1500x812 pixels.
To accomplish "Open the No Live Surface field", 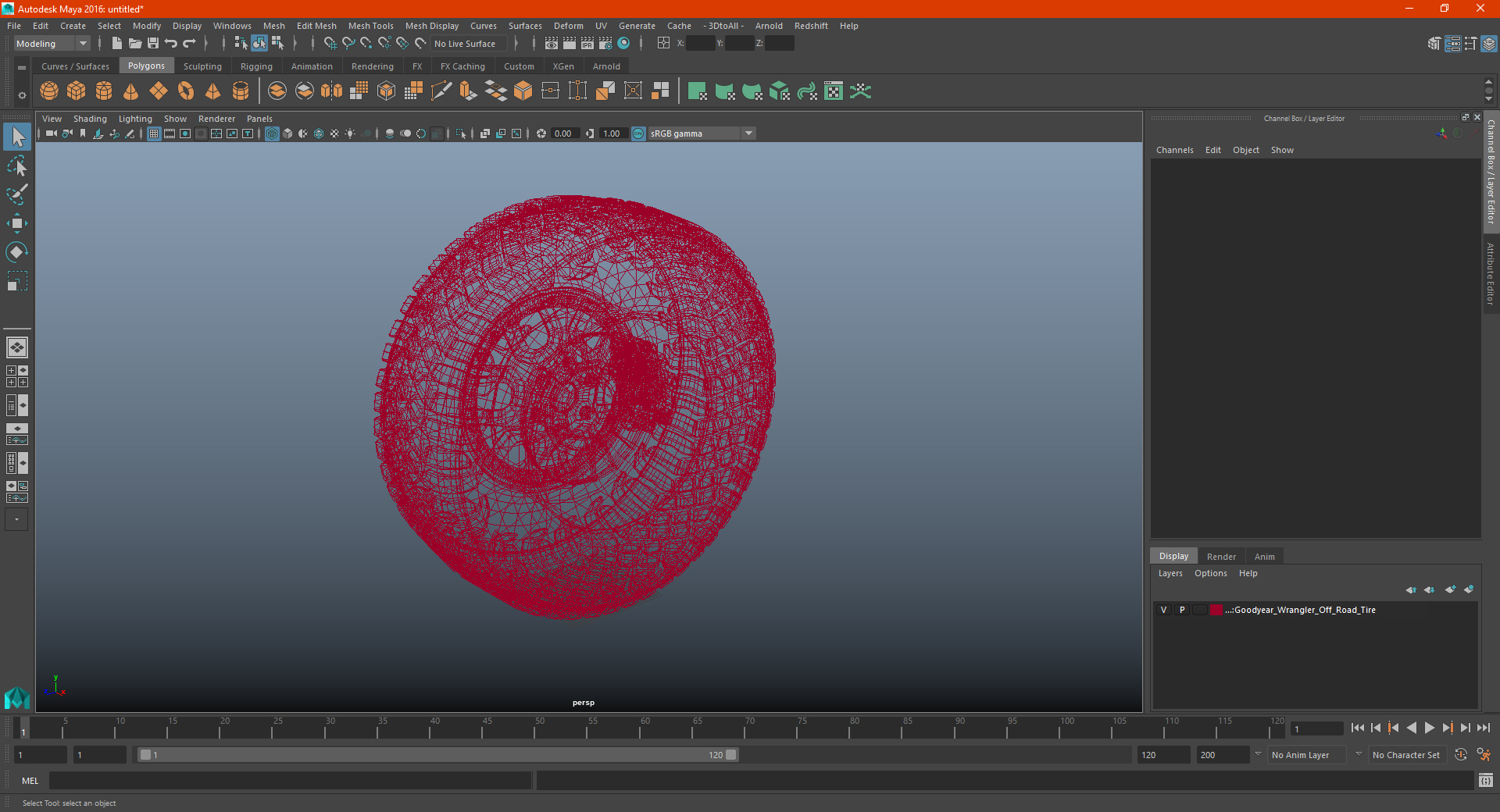I will pyautogui.click(x=469, y=44).
